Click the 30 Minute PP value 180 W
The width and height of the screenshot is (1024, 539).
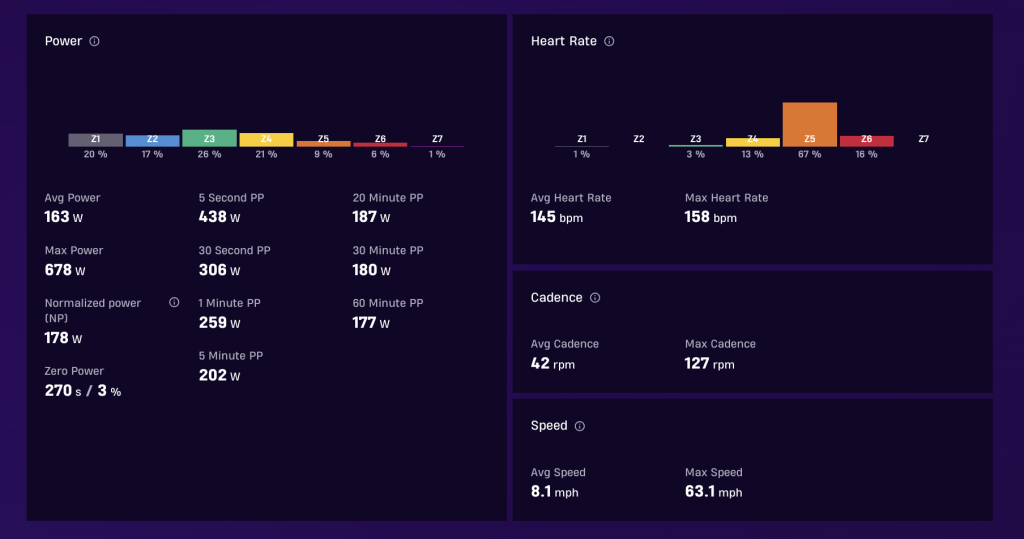pyautogui.click(x=372, y=270)
